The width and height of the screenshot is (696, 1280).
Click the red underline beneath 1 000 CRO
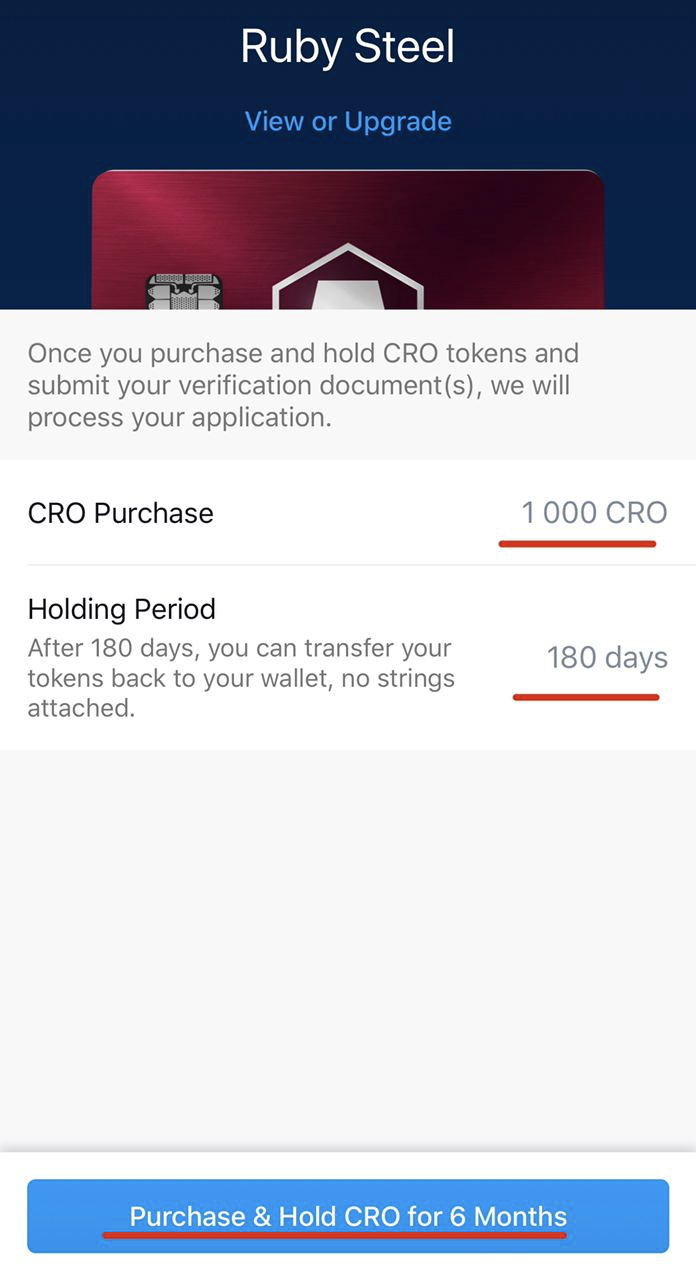[578, 544]
